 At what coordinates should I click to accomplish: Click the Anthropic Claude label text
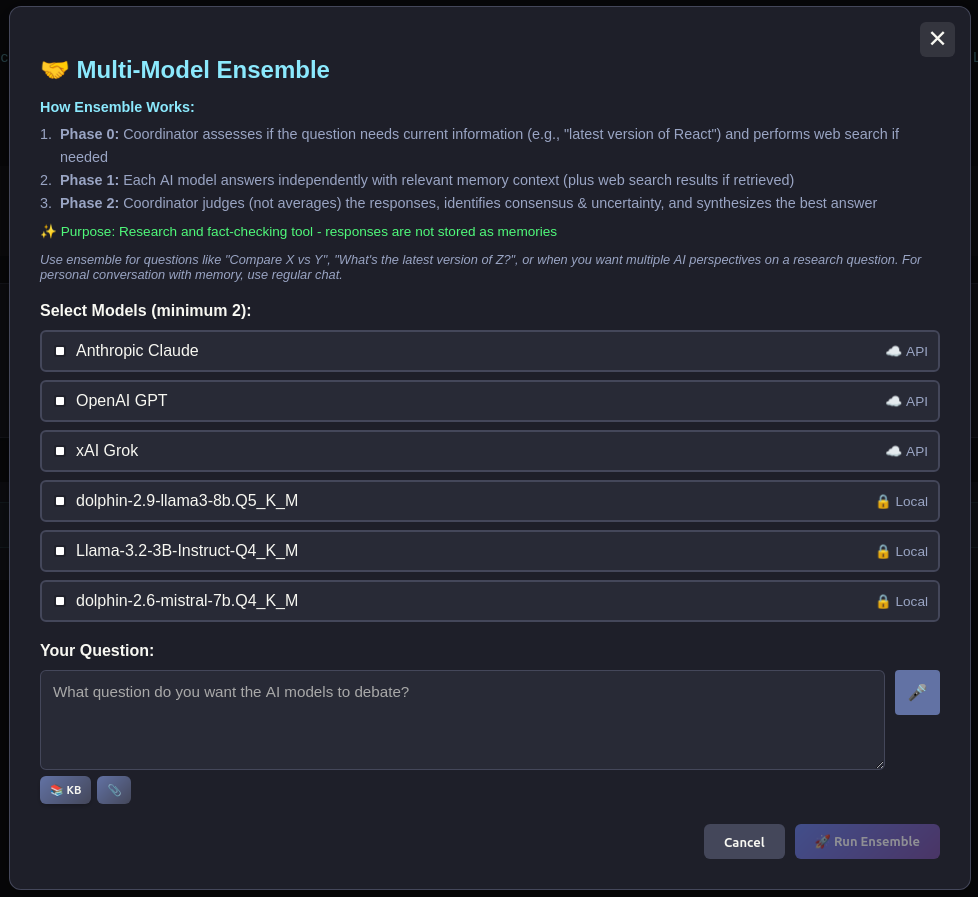pyautogui.click(x=137, y=351)
